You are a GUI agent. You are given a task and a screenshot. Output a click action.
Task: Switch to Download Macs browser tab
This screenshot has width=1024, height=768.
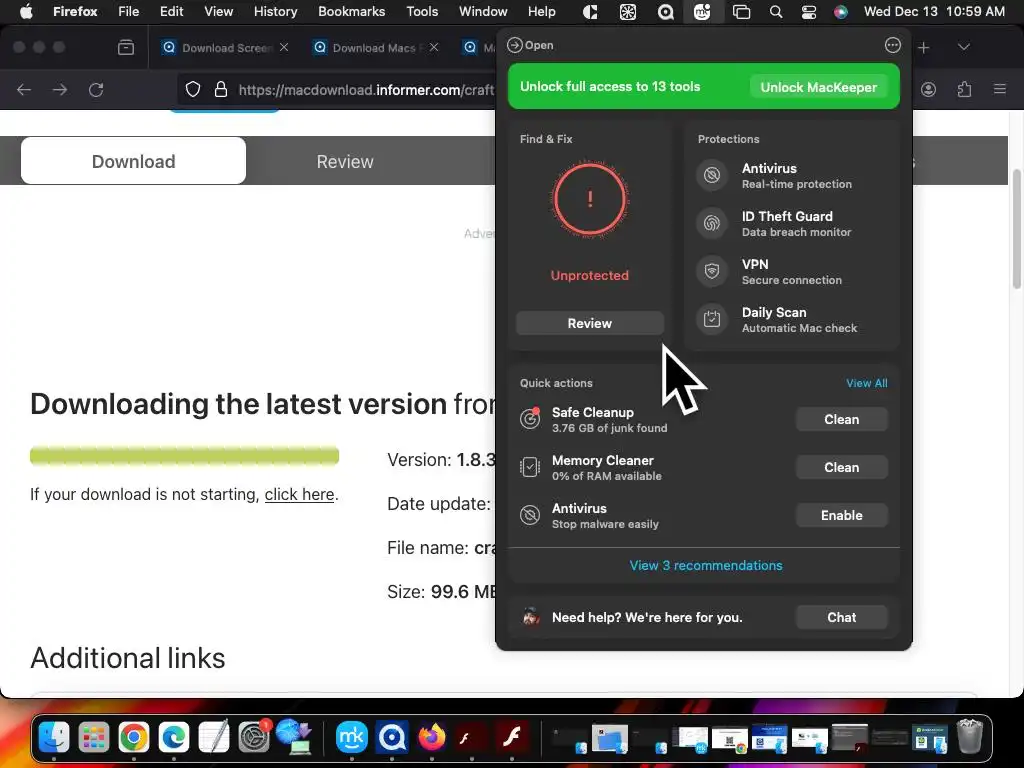(376, 48)
